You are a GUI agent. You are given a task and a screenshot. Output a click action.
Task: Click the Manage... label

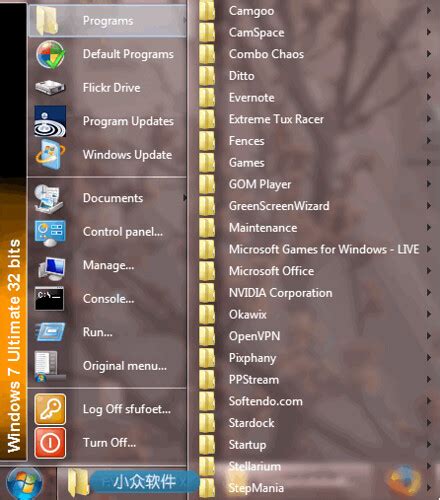coord(109,265)
